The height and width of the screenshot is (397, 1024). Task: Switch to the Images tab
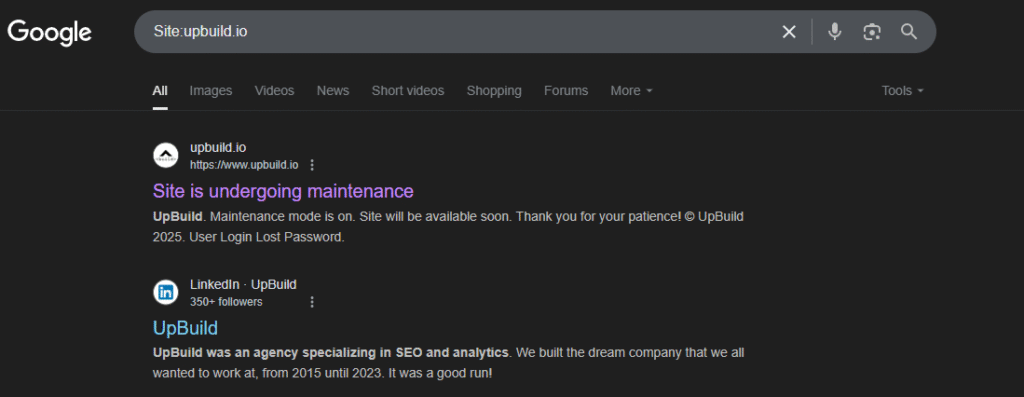tap(210, 91)
